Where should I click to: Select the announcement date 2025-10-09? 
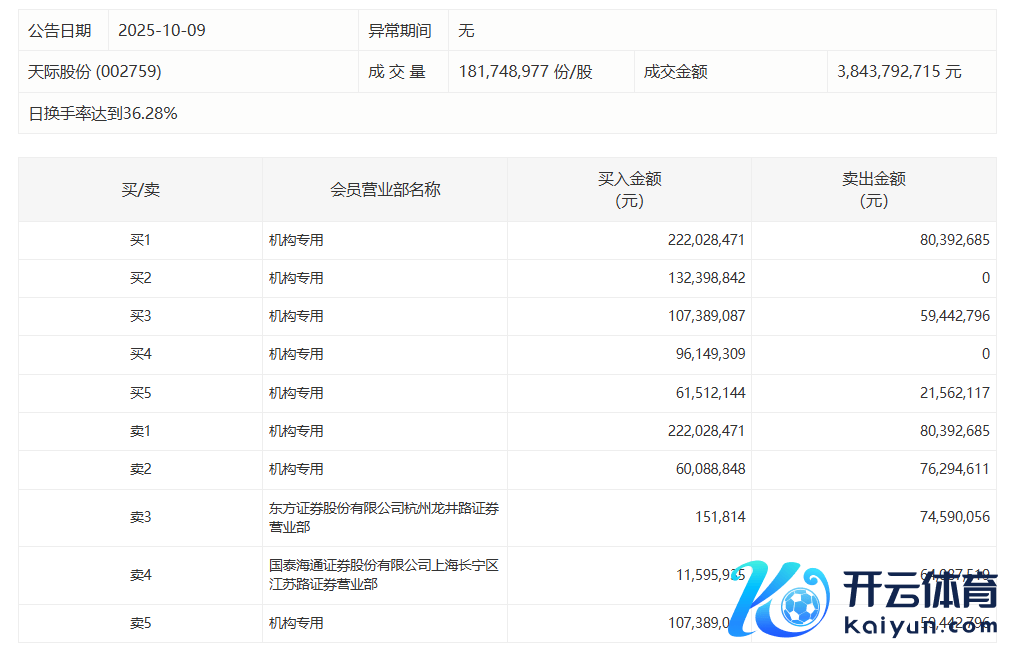point(162,31)
